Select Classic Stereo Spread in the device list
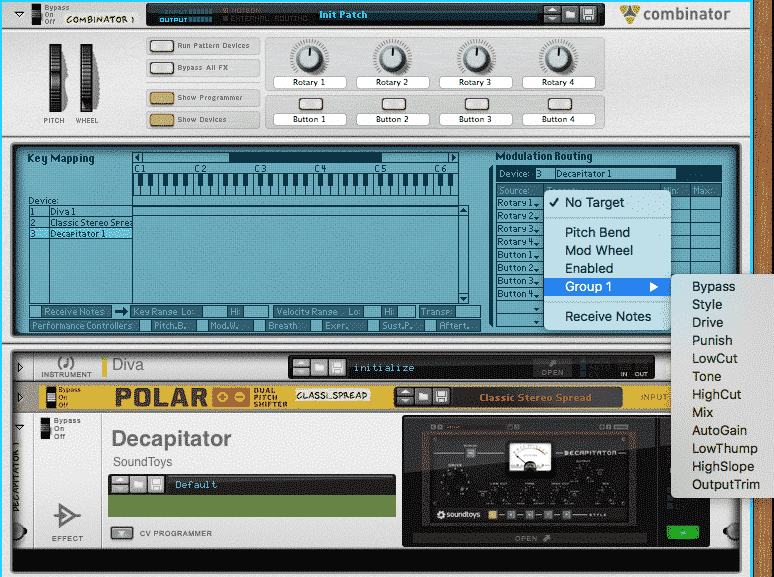The width and height of the screenshot is (774, 577). [x=80, y=223]
